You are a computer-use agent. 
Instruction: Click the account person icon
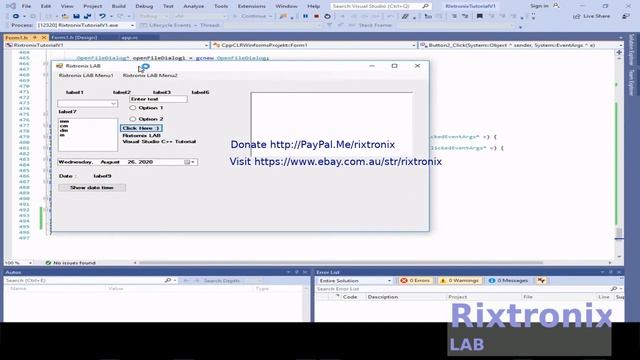[556, 6]
